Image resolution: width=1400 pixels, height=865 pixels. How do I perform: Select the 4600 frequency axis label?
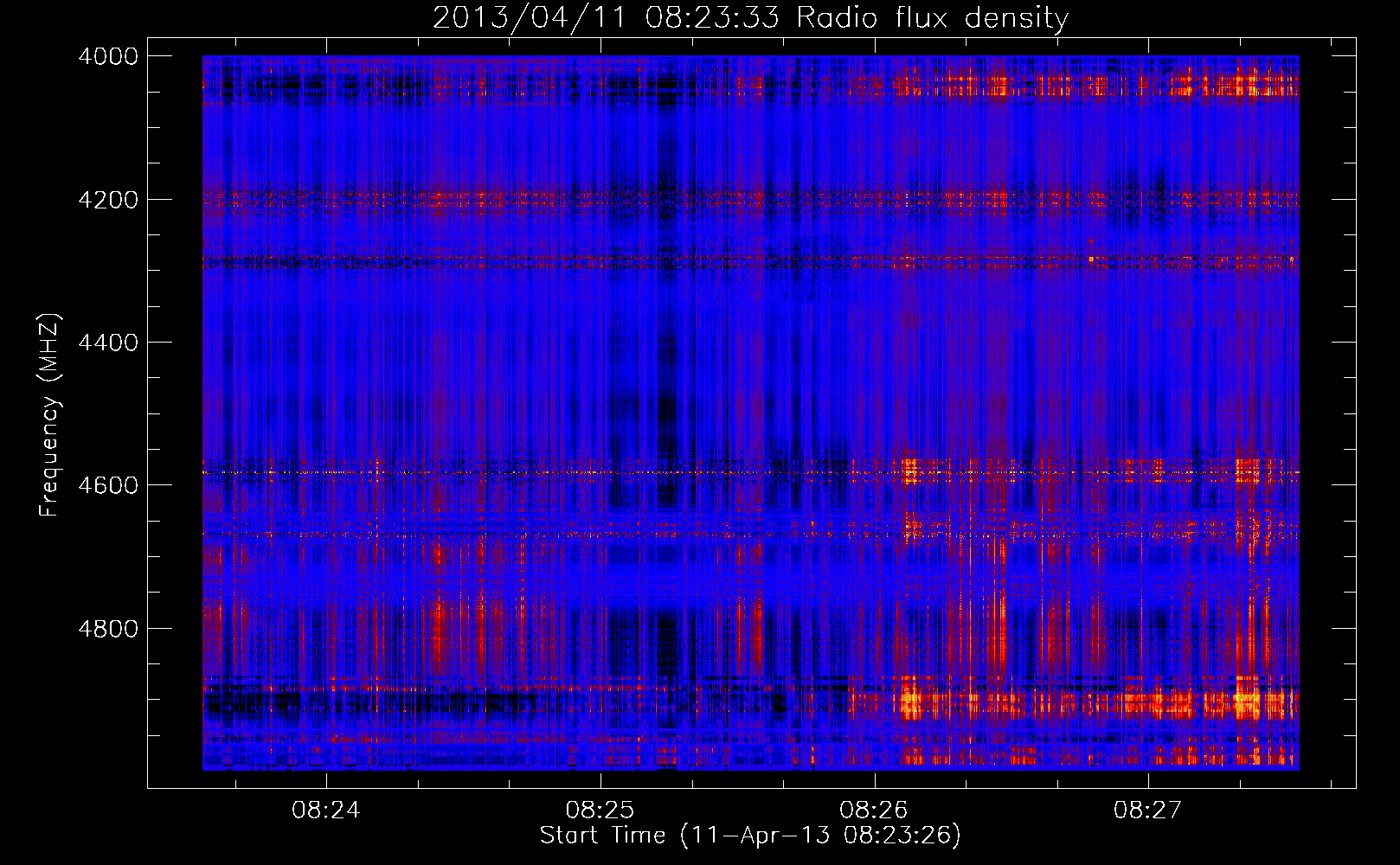pos(108,485)
